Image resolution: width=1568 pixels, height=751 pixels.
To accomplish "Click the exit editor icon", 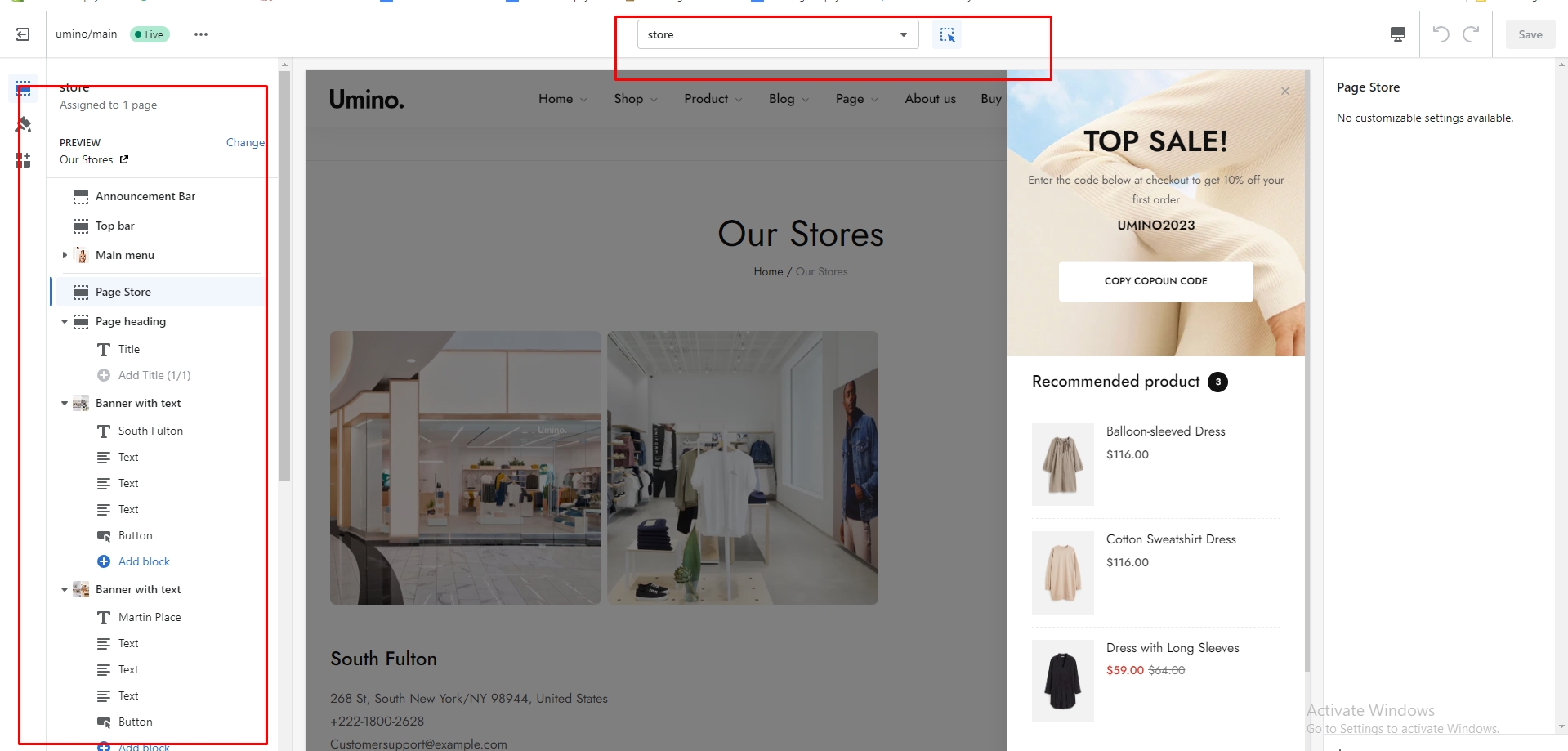I will 23,34.
